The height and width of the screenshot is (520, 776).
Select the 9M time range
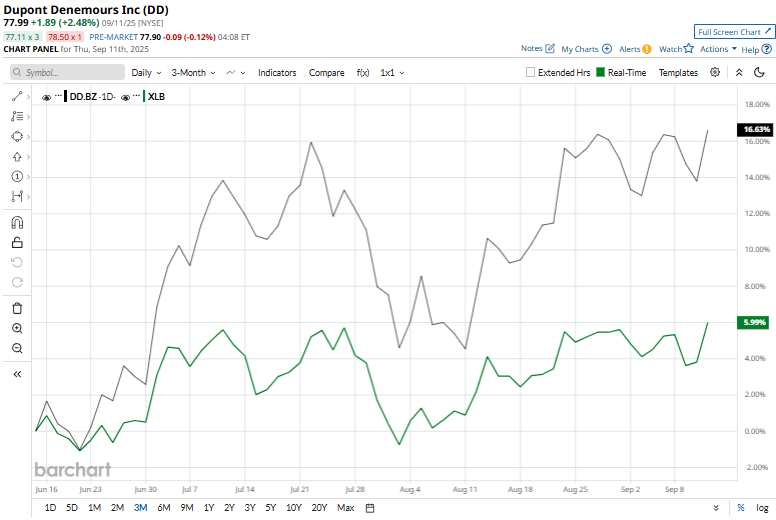coord(187,508)
